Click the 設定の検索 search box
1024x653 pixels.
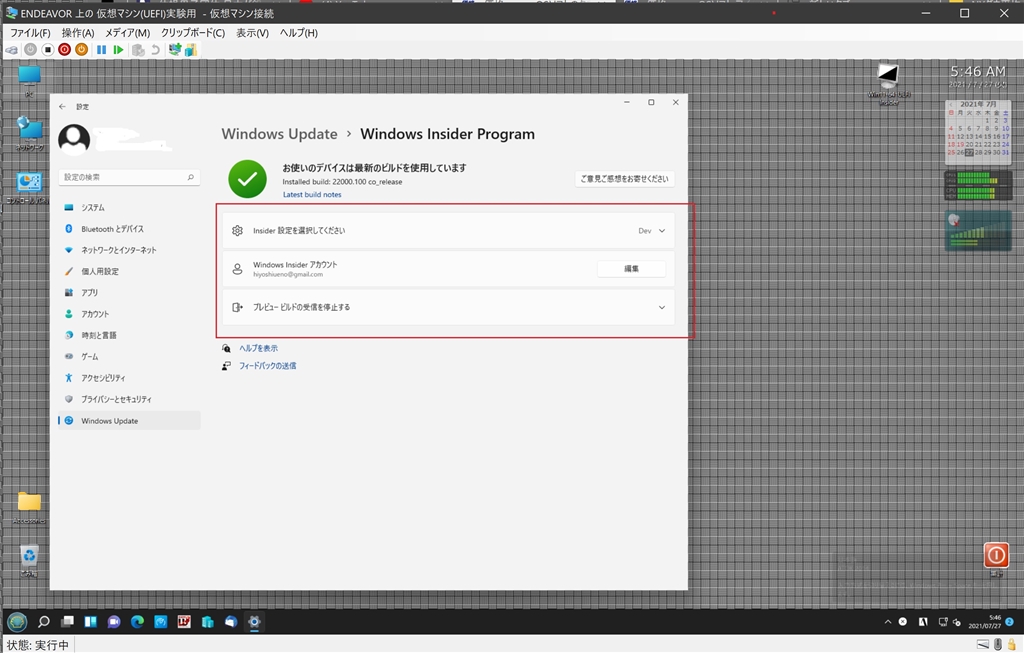[x=129, y=177]
